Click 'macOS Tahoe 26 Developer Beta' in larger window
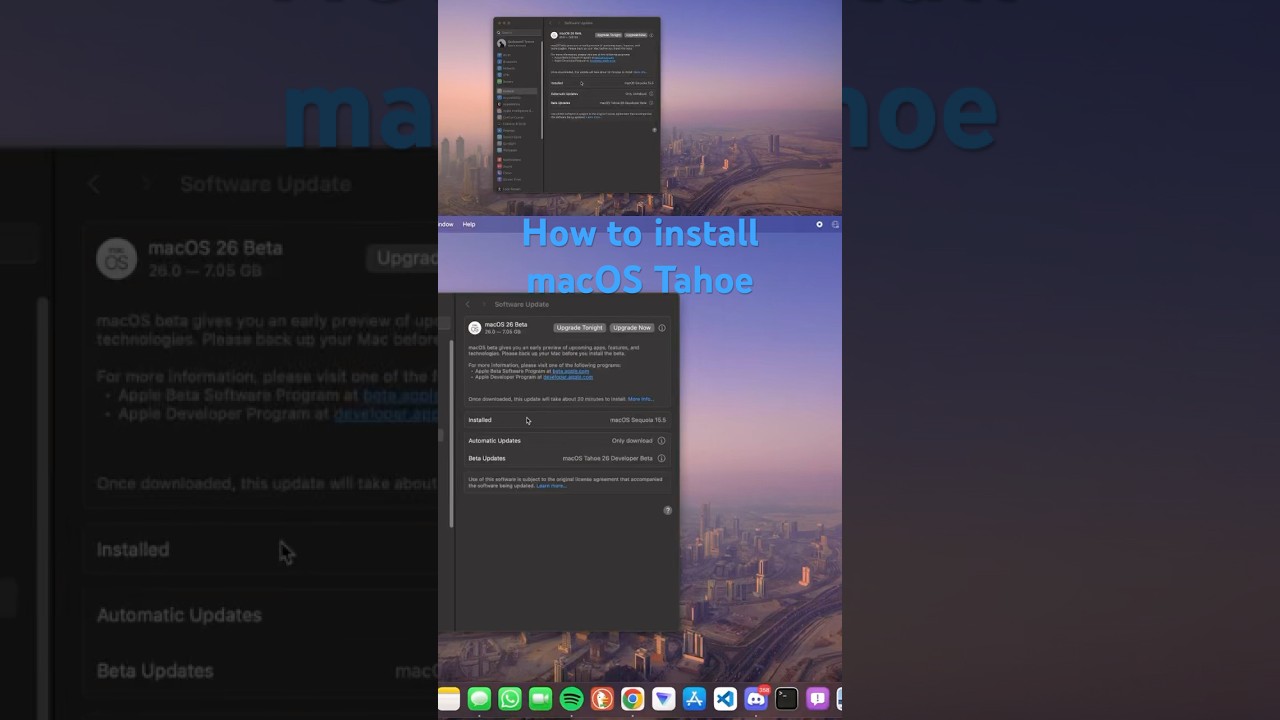This screenshot has width=1280, height=720. coord(608,458)
